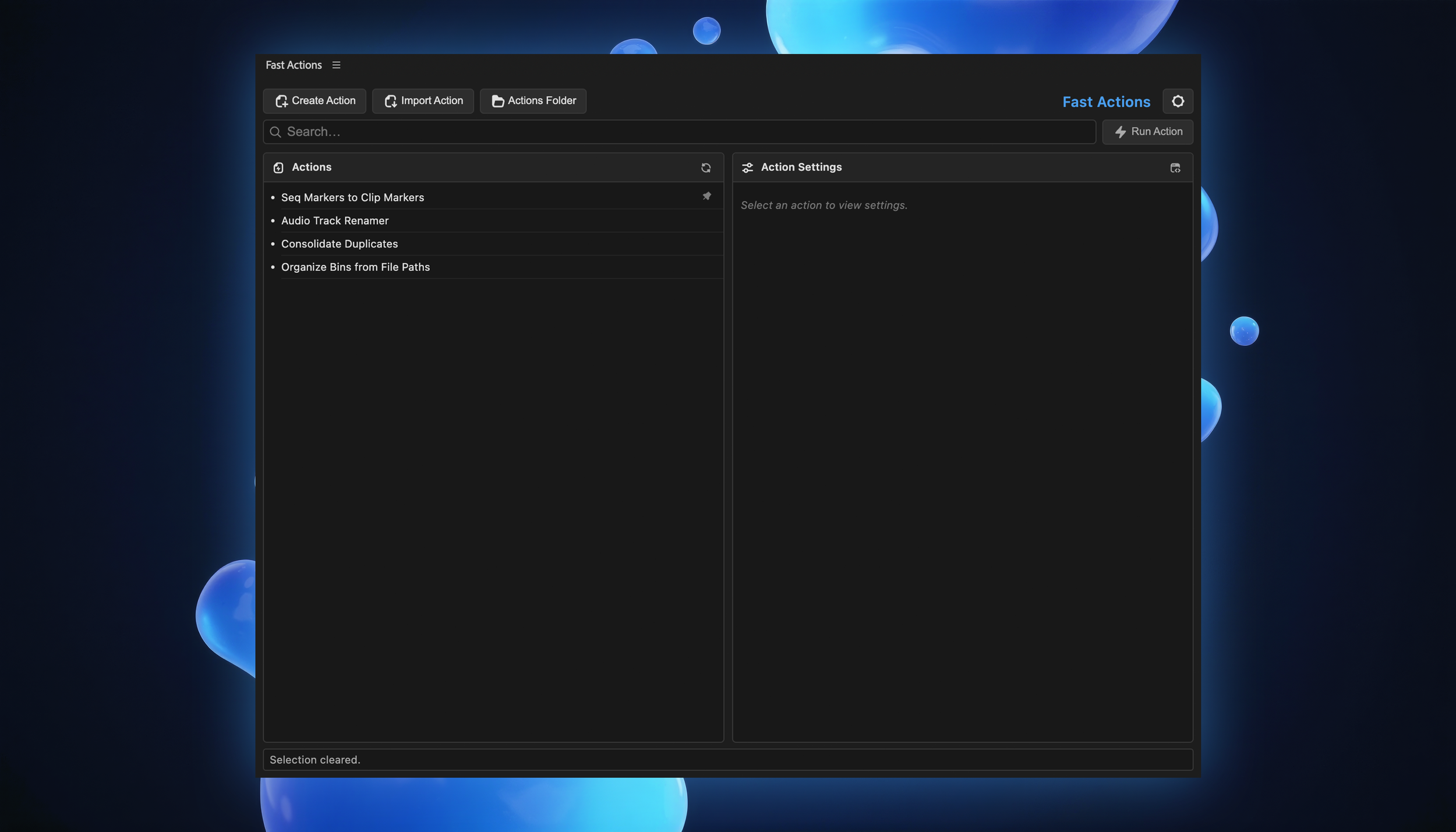Click the Selection cleared status bar
Image resolution: width=1456 pixels, height=832 pixels.
(x=727, y=760)
